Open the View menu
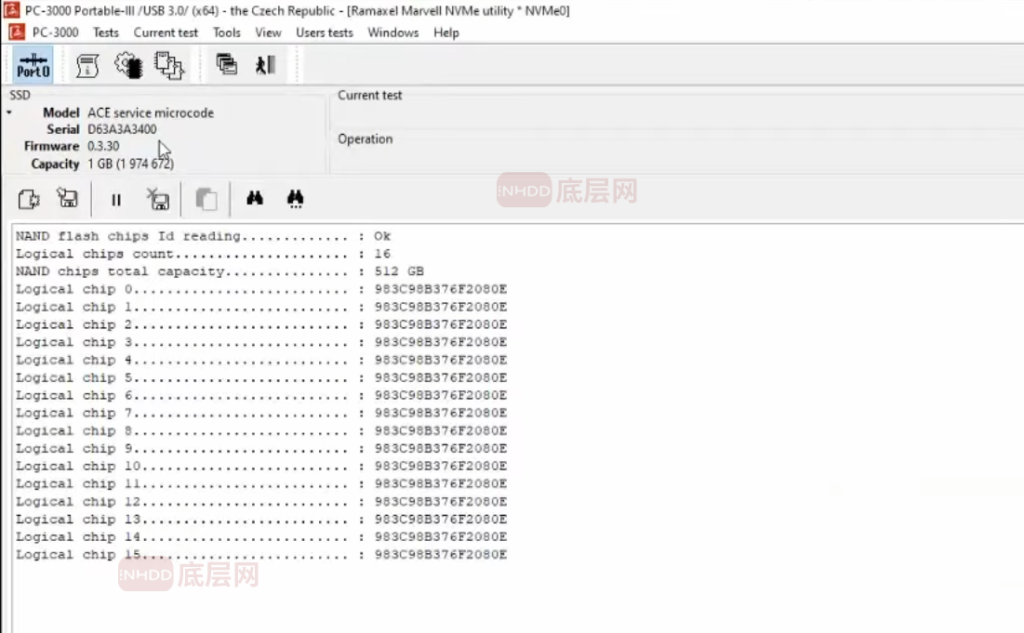Screen dimensions: 1024x633 268,33
